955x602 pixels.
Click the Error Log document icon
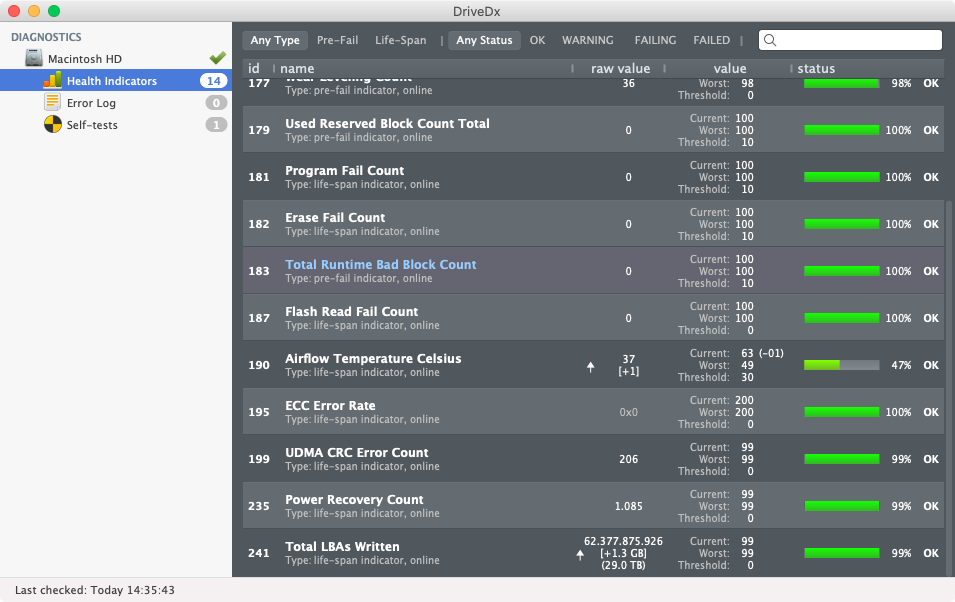point(52,102)
